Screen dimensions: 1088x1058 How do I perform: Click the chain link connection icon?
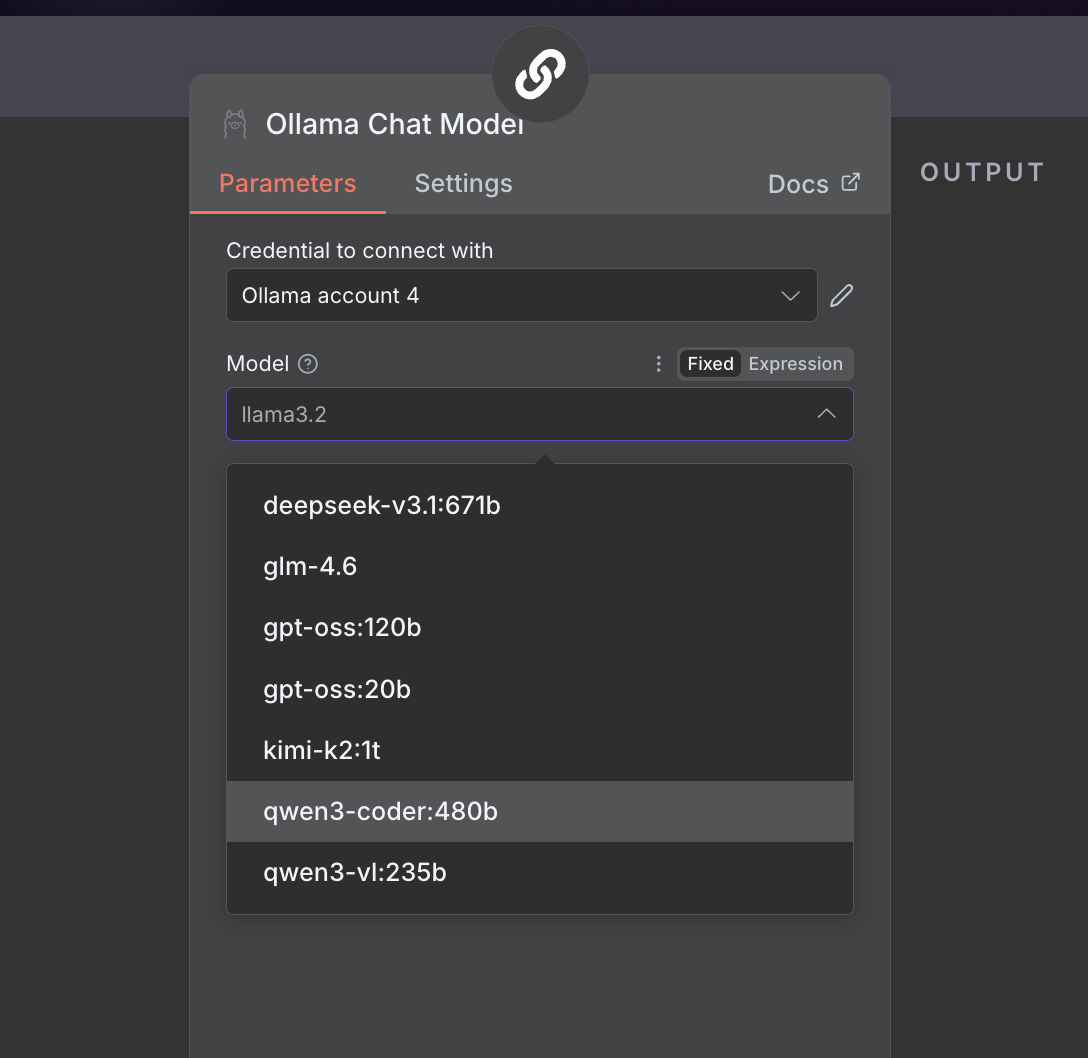[x=540, y=75]
